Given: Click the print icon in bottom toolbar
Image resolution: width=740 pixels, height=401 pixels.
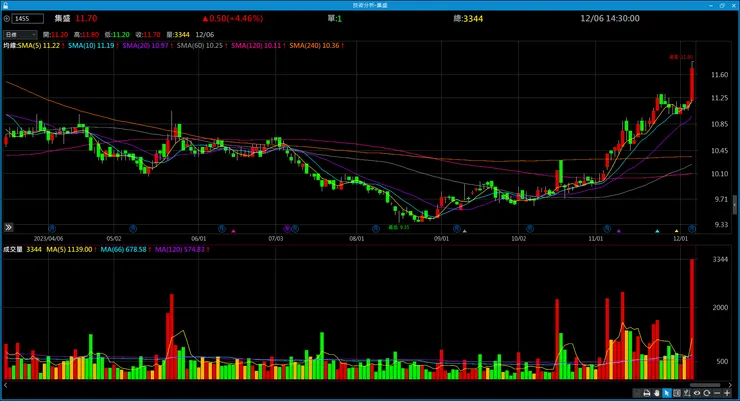Looking at the screenshot, I should pos(647,393).
